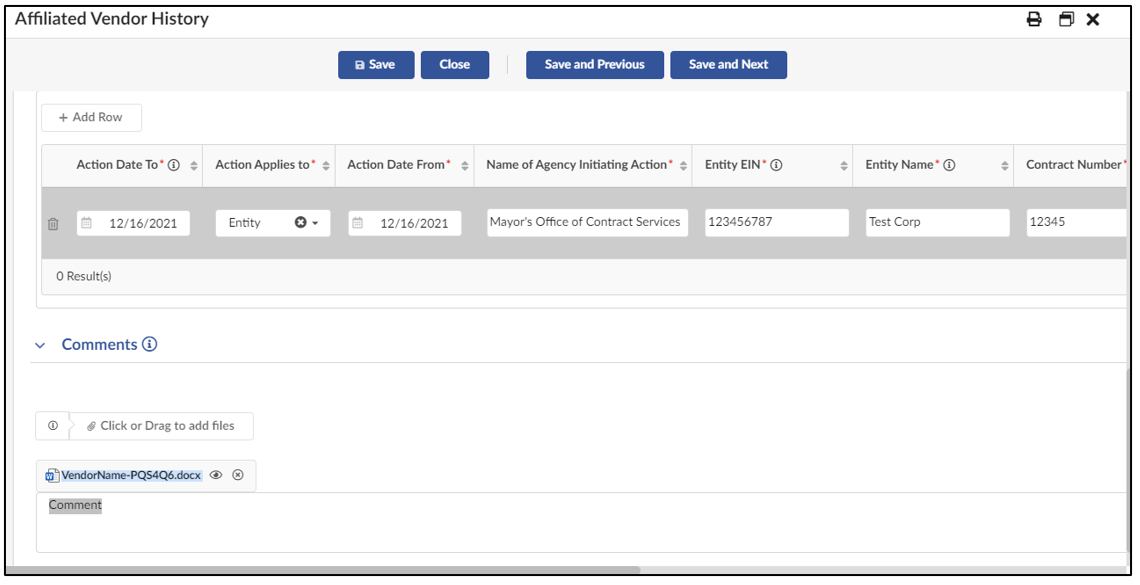Clear the Entity selection with X icon
The image size is (1140, 585).
click(300, 223)
